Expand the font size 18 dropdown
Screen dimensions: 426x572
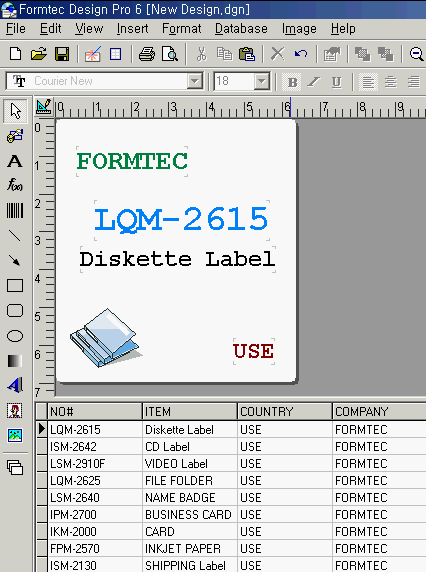(262, 81)
